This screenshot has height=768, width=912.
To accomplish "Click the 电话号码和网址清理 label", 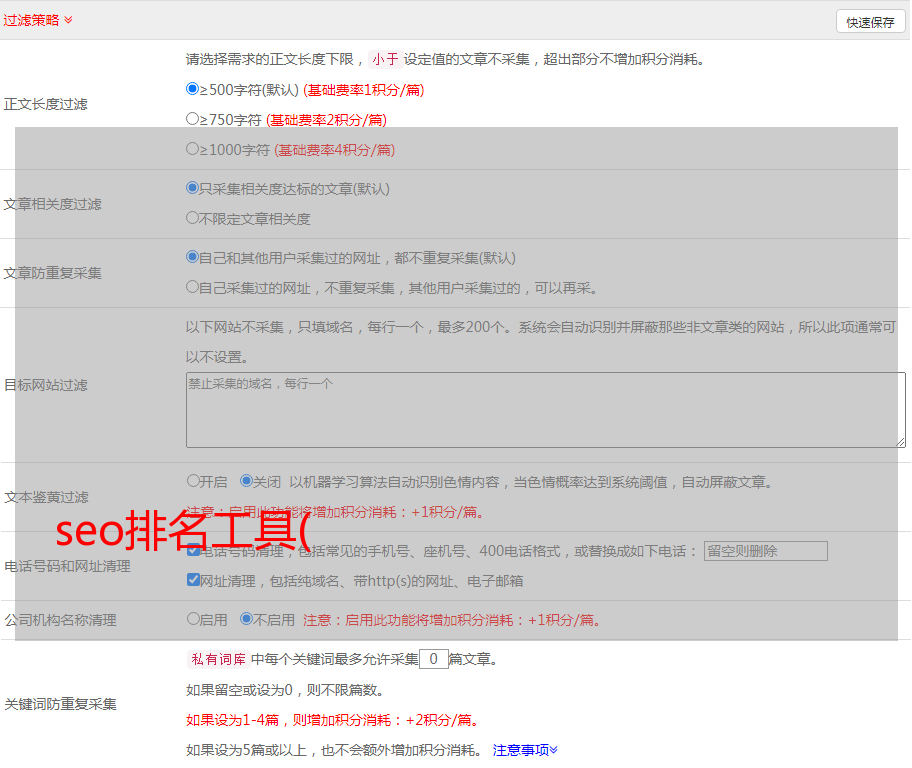I will click(x=67, y=566).
